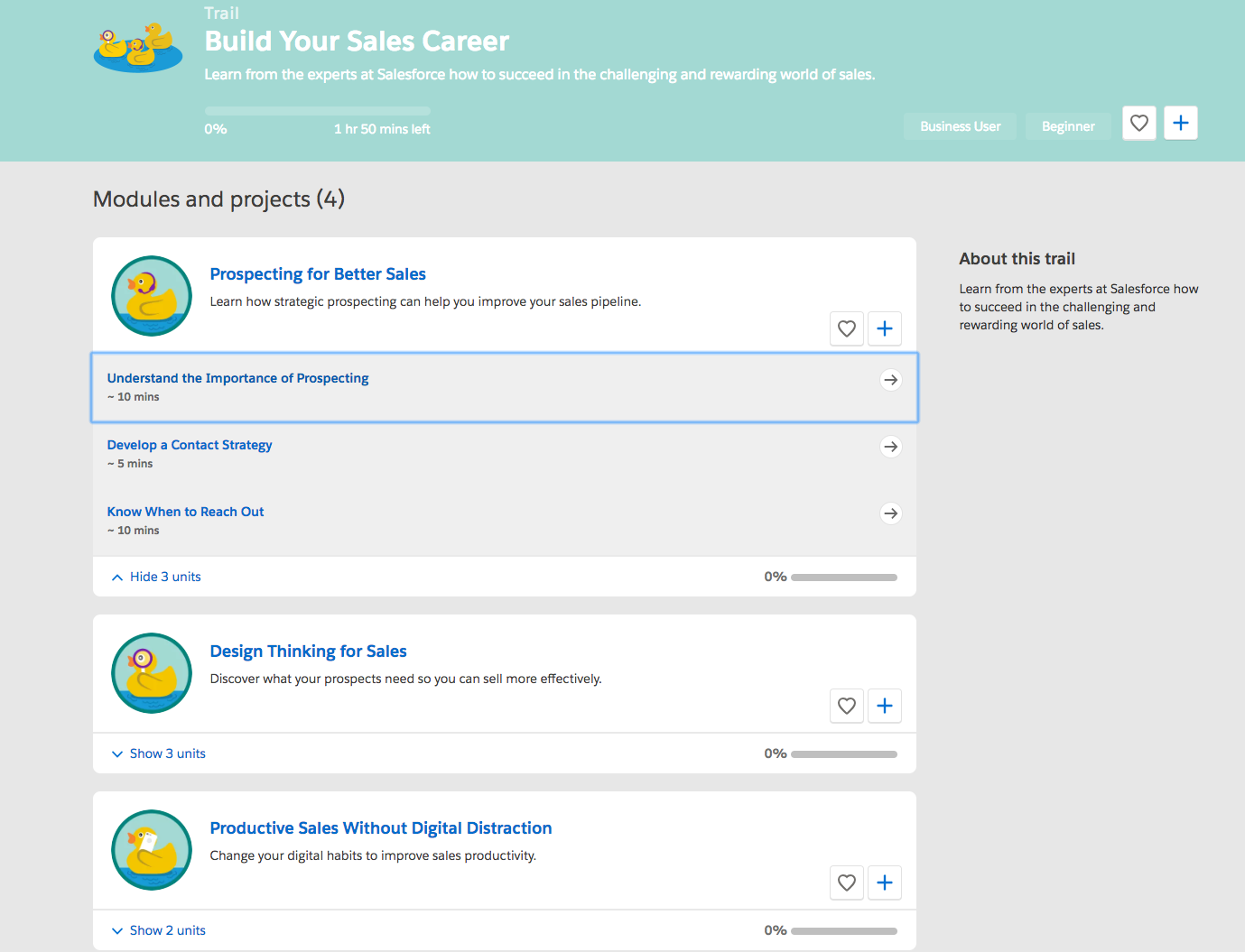Click the Prospecting for Better Sales duck badge
Image resolution: width=1245 pixels, height=952 pixels.
click(x=152, y=296)
